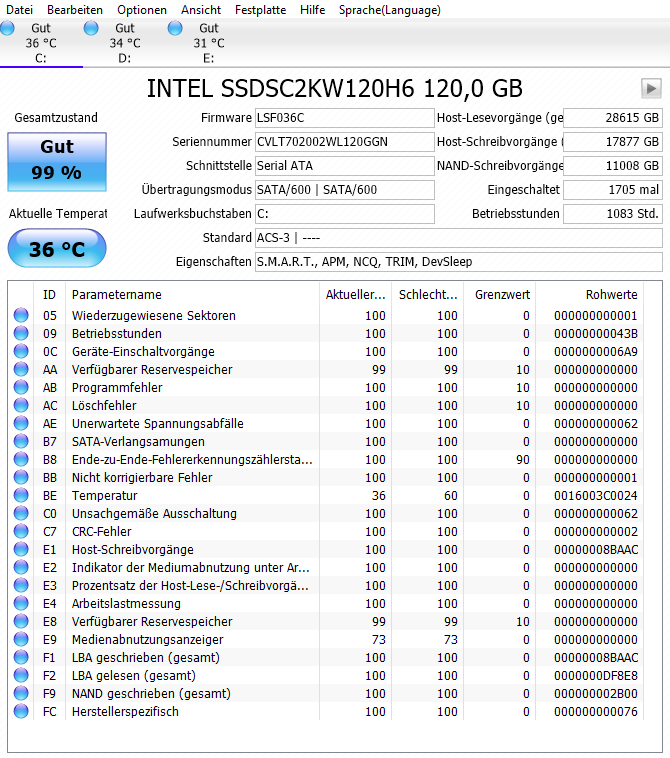Open the Datei menu

(x=19, y=10)
